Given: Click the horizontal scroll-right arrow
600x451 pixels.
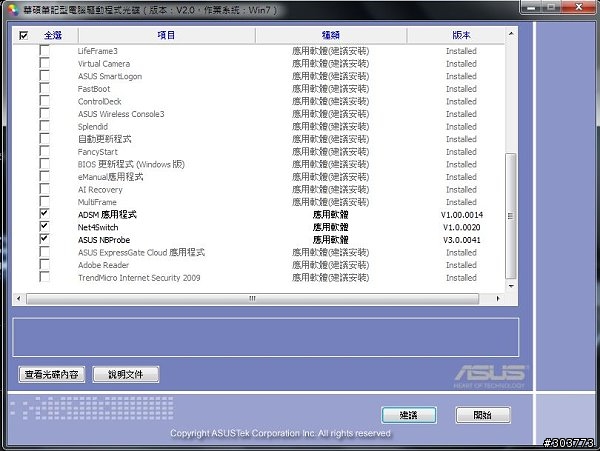Looking at the screenshot, I should coord(498,298).
